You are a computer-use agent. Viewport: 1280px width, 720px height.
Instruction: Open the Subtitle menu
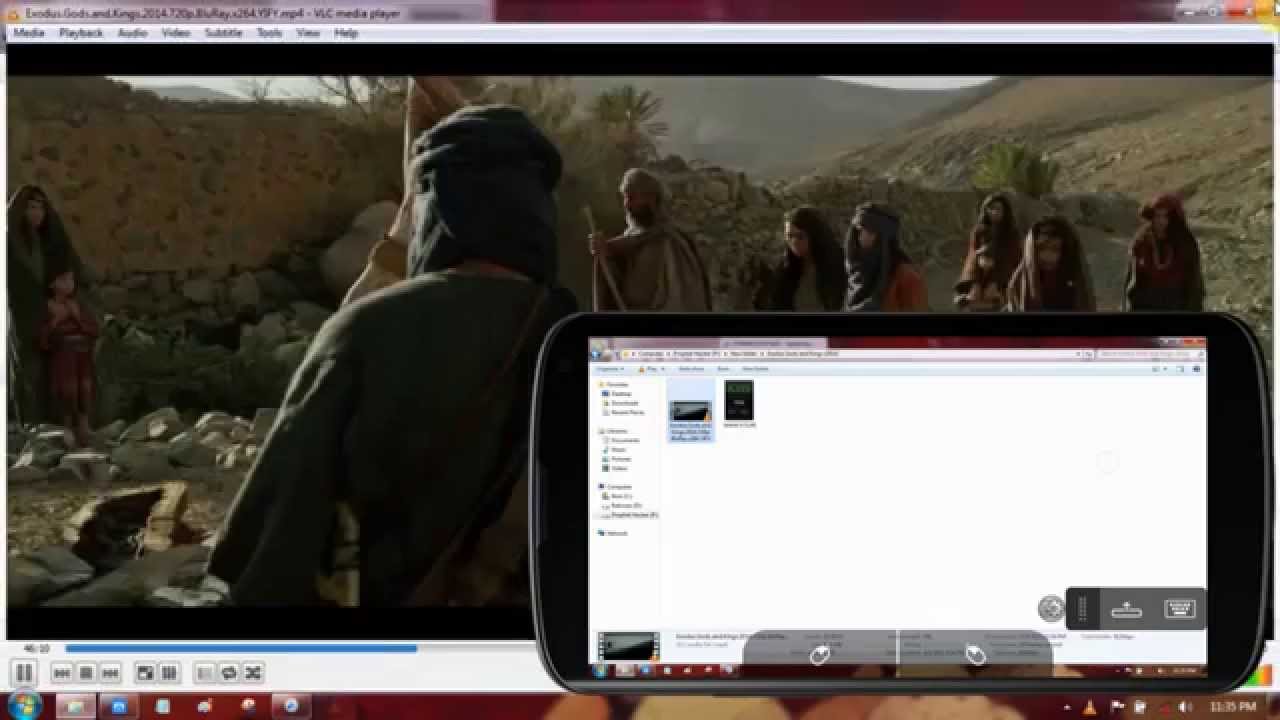click(x=223, y=33)
